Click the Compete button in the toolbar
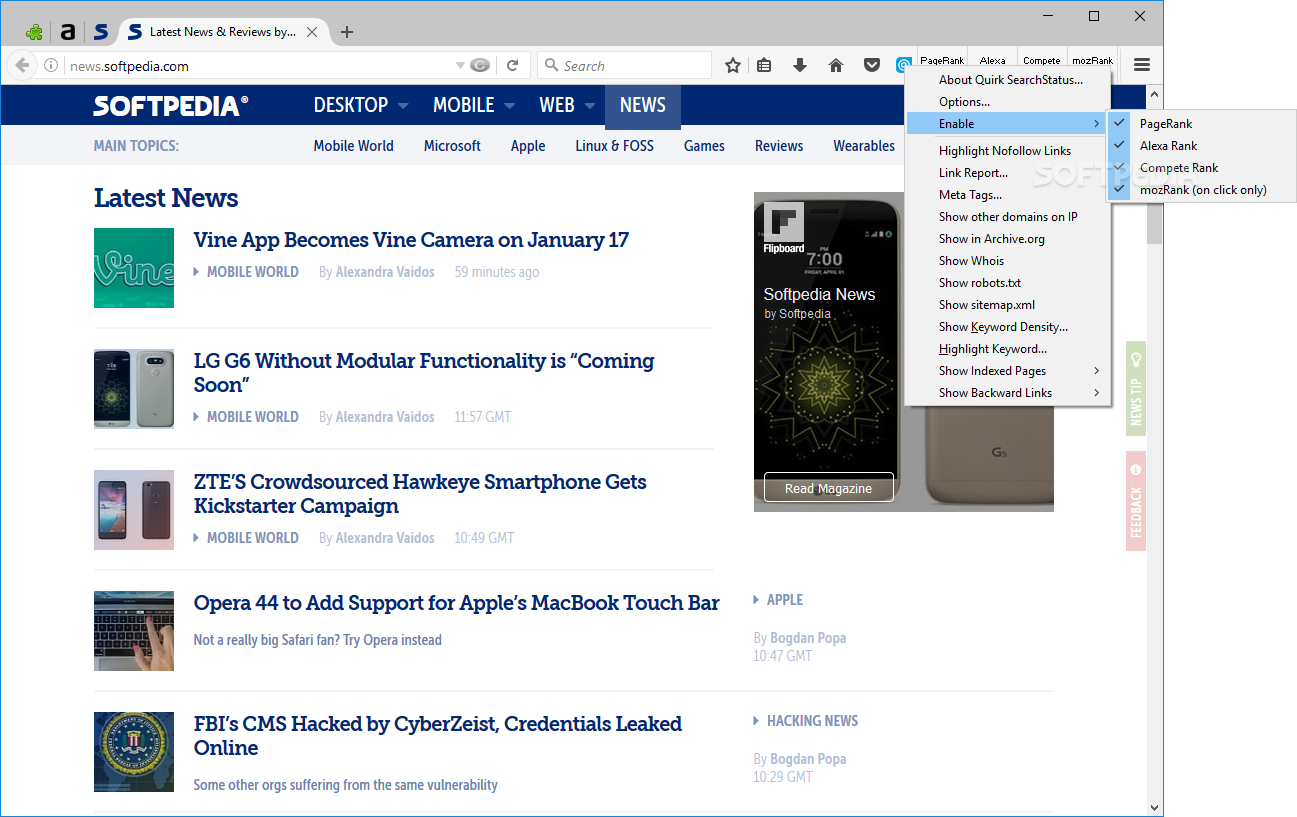 1042,61
